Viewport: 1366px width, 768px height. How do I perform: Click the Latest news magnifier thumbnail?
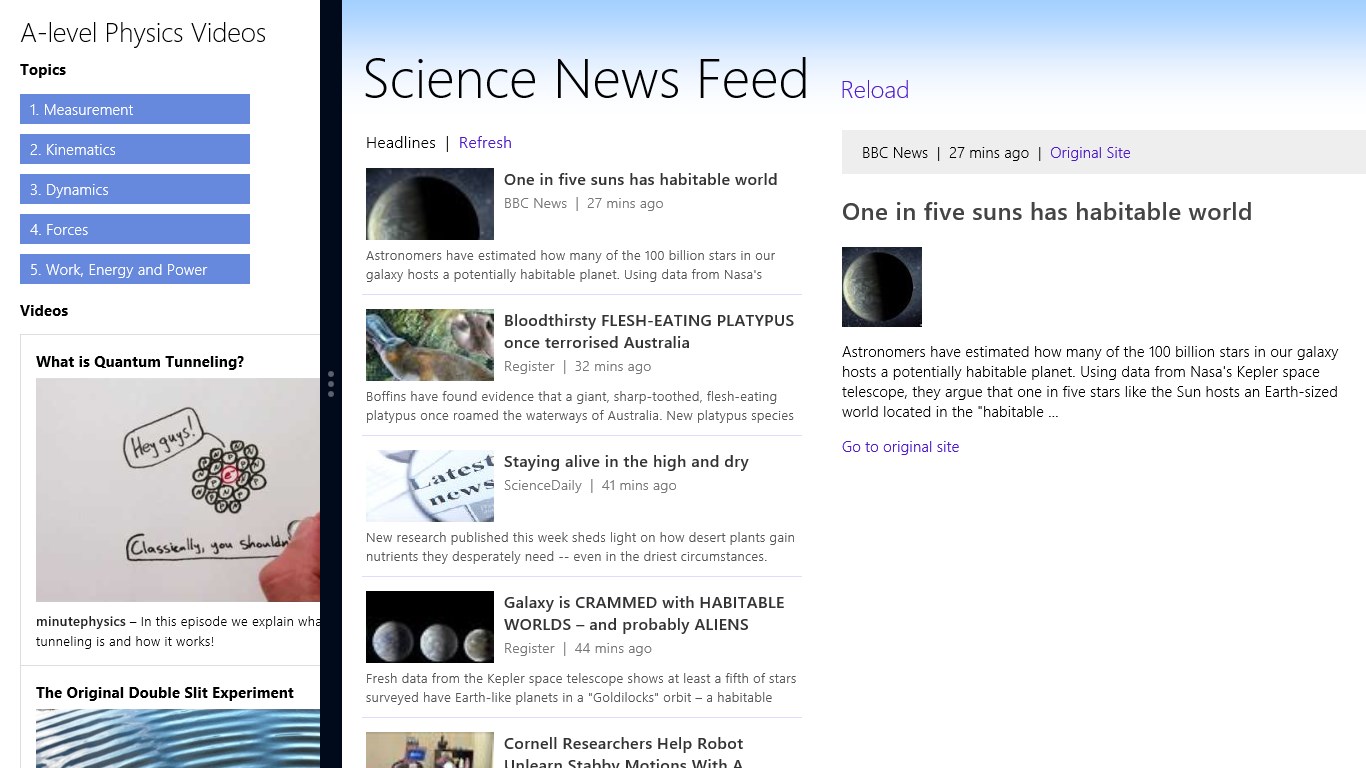[x=430, y=486]
